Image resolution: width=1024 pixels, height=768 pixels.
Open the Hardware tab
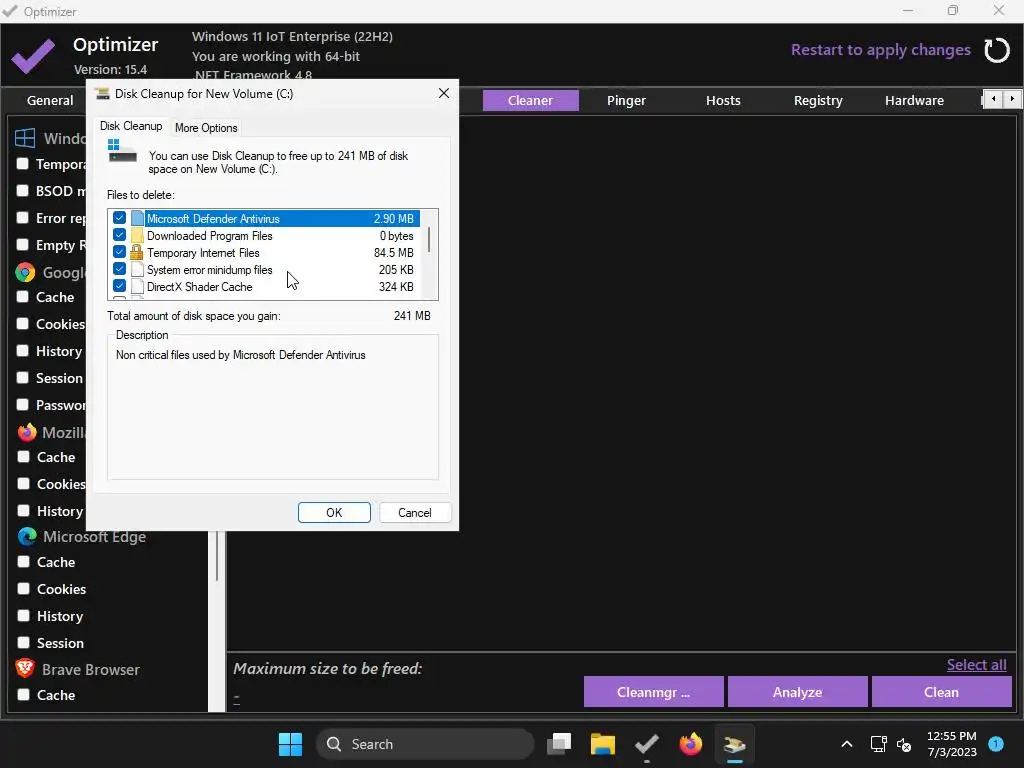[x=914, y=101]
